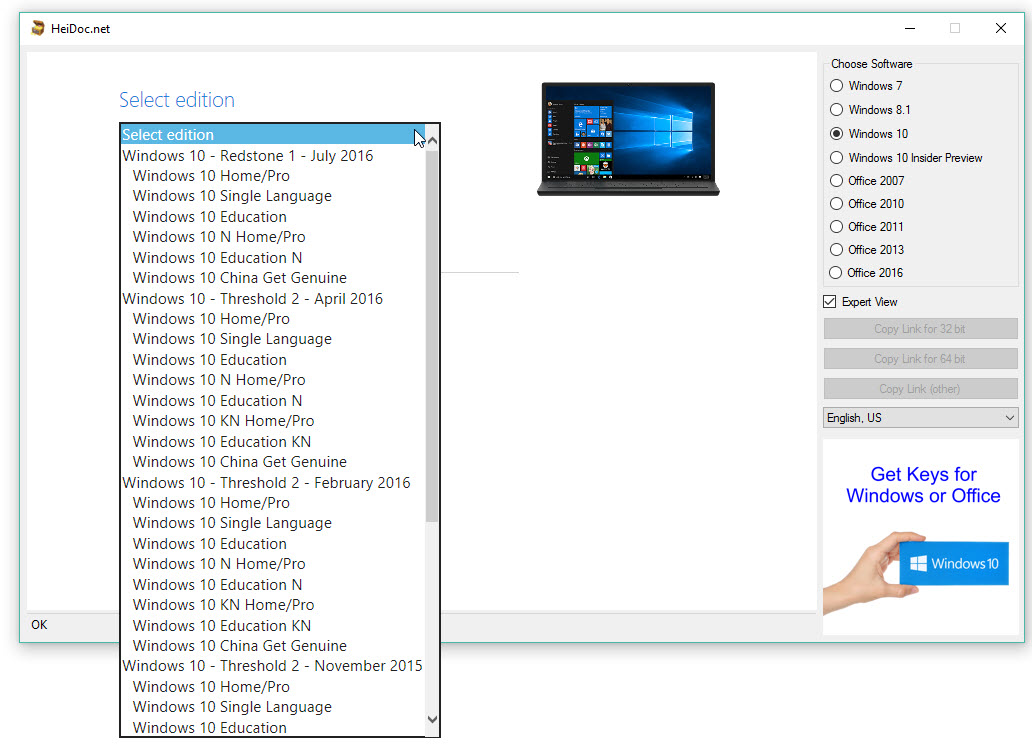Click the Windows 10 laptop picture
The image size is (1032, 744).
coord(629,139)
